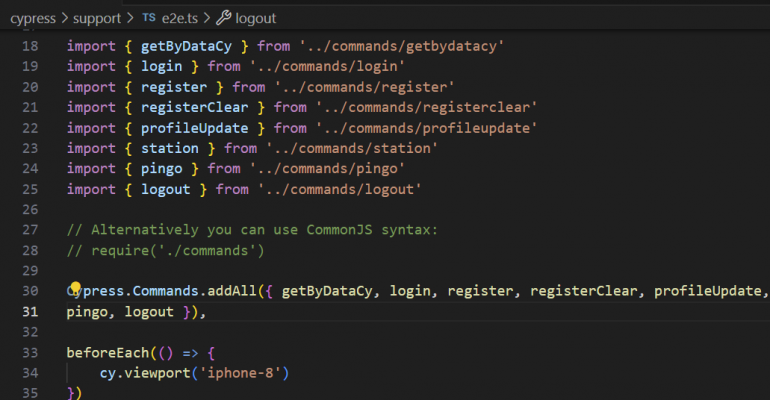The height and width of the screenshot is (400, 770).
Task: Click 'addAll' method on line 30
Action: pyautogui.click(x=232, y=291)
